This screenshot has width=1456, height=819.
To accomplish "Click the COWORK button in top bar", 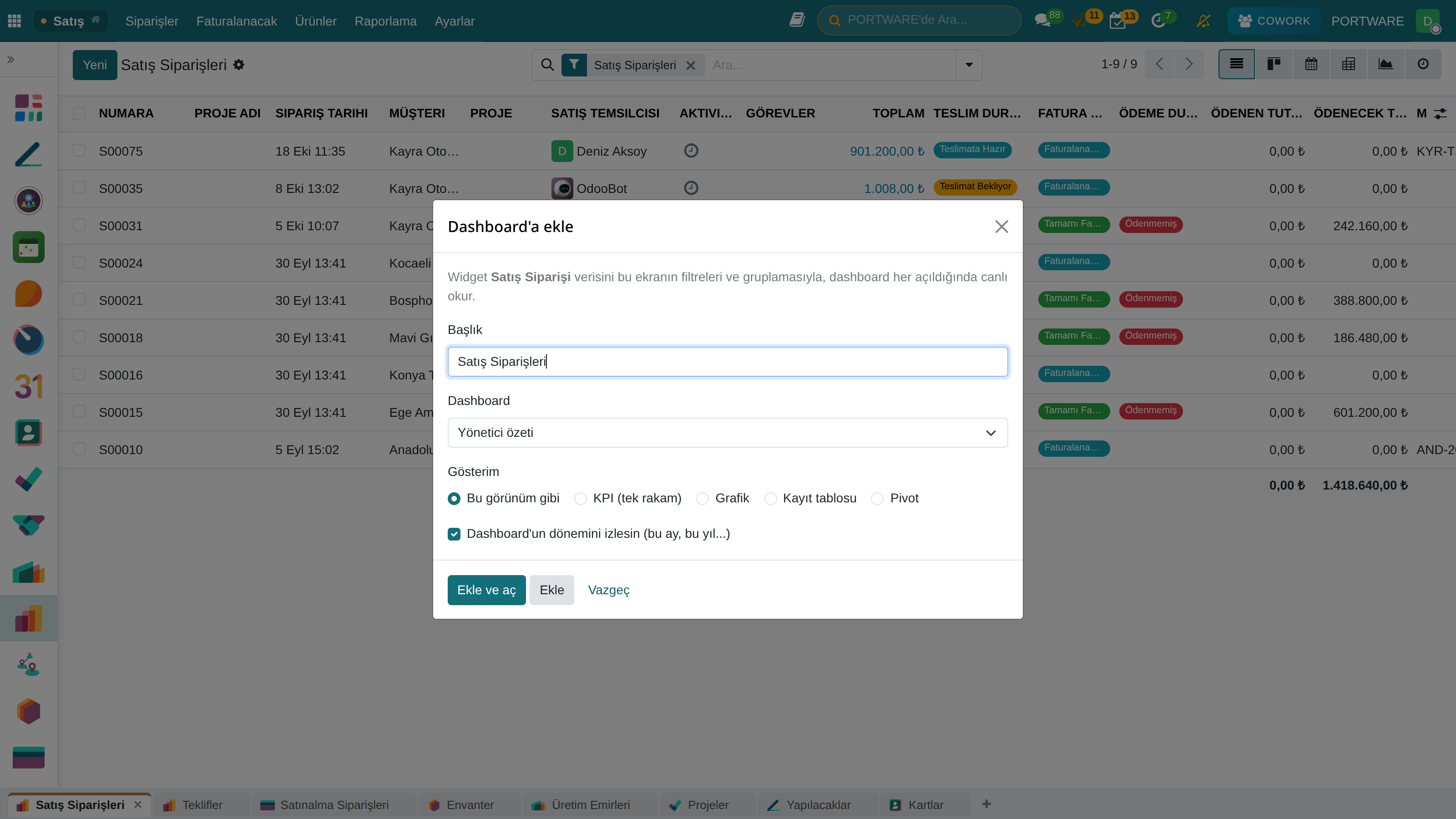I will pyautogui.click(x=1274, y=21).
